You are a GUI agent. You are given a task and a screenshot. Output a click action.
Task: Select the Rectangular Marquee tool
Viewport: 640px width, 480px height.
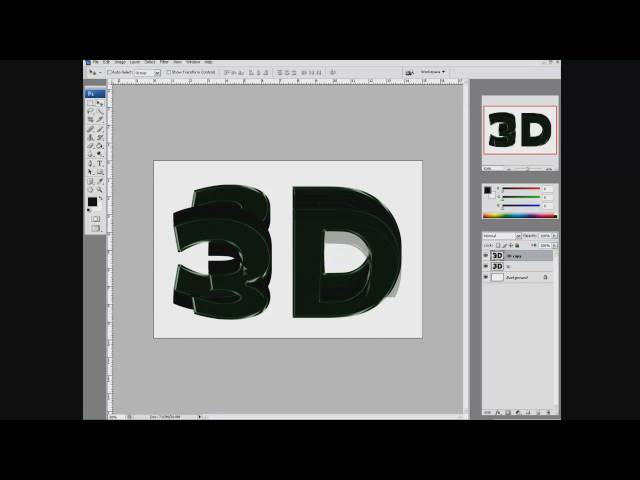click(x=91, y=103)
